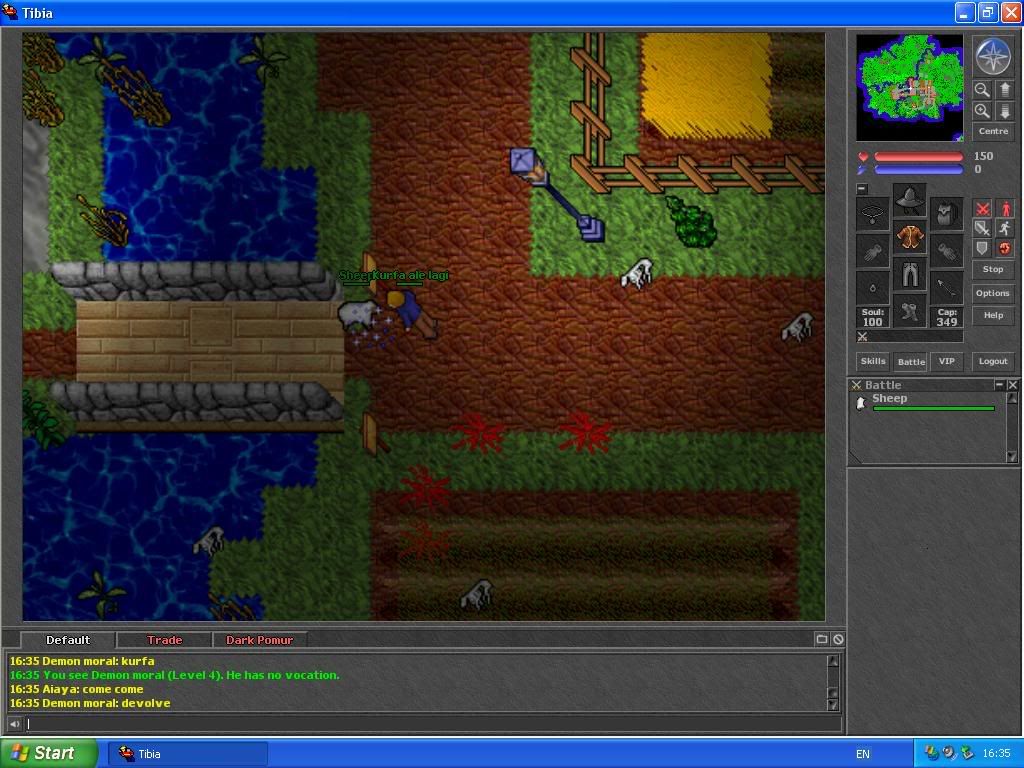The height and width of the screenshot is (768, 1024).
Task: Click the 'You see Demon moral' message
Action: 174,675
